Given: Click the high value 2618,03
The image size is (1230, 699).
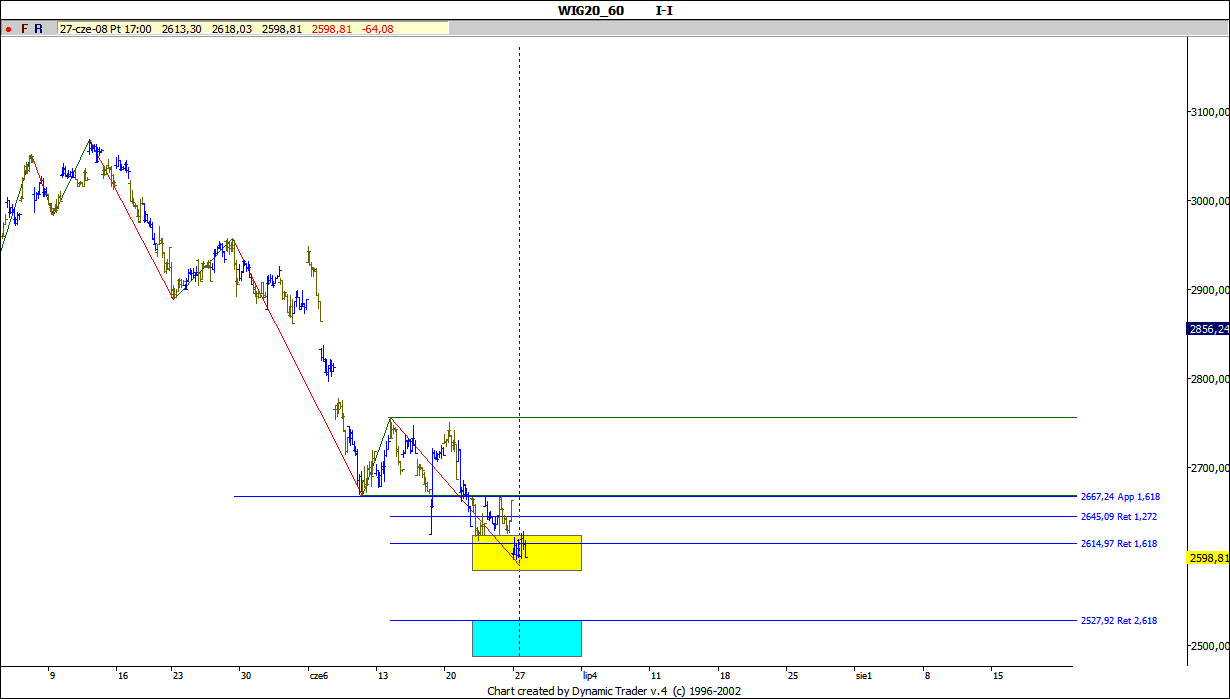Looking at the screenshot, I should tap(231, 29).
